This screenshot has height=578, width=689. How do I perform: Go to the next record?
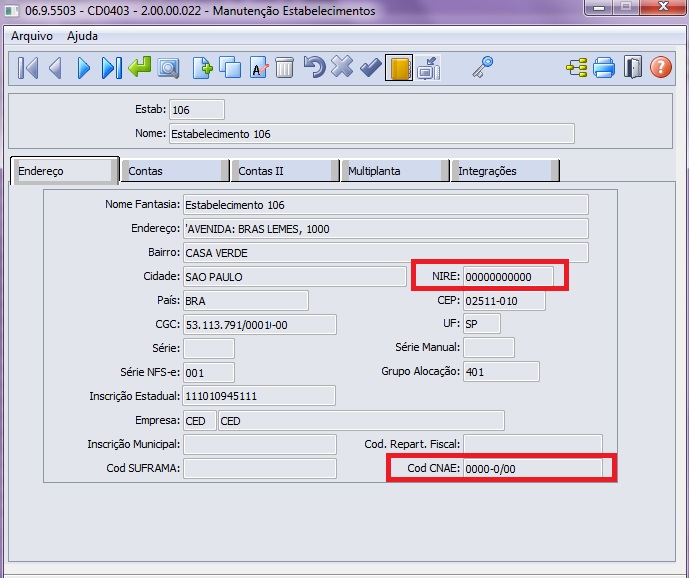point(83,68)
